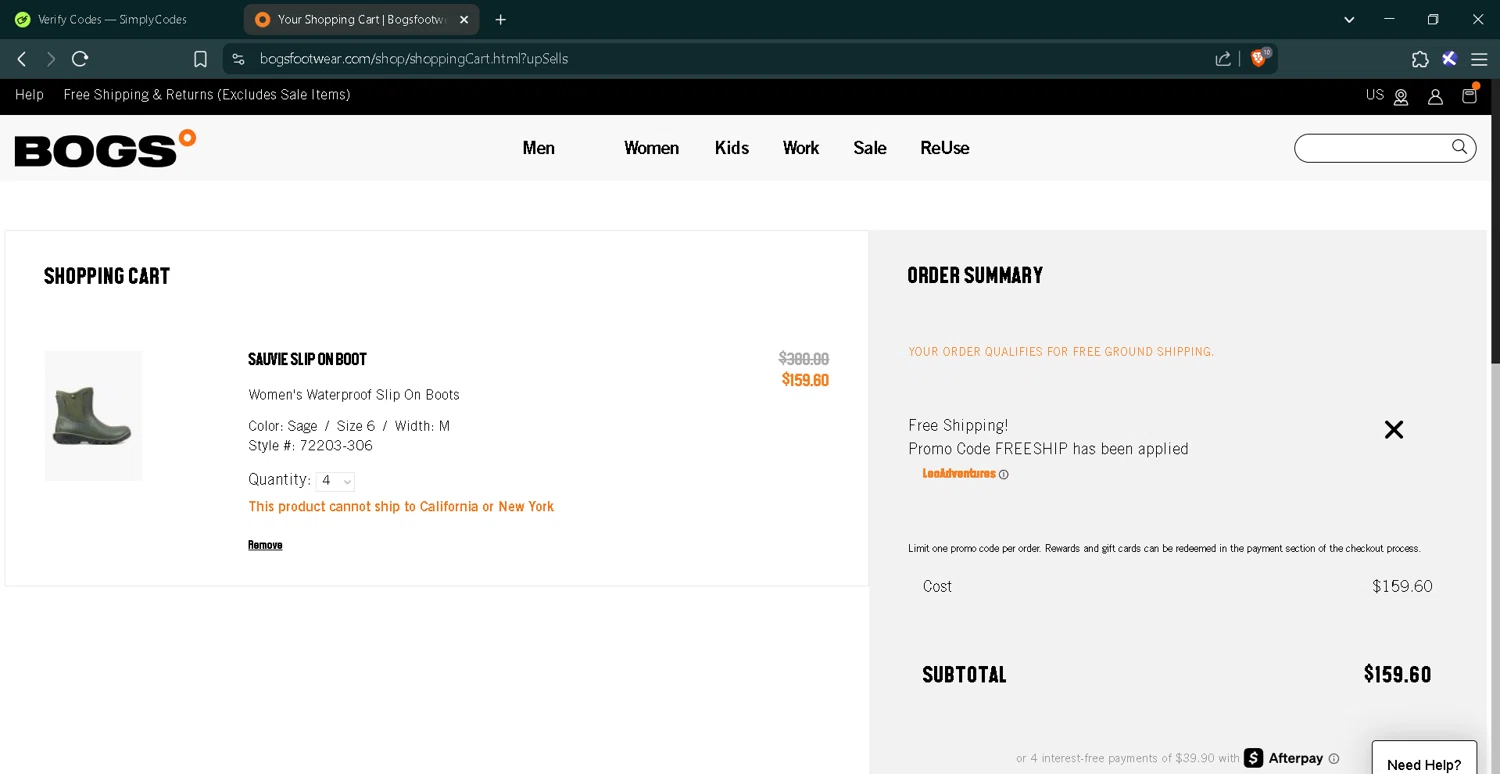This screenshot has height=774, width=1500.
Task: Click sale price $159.60 of boot
Action: 805,380
